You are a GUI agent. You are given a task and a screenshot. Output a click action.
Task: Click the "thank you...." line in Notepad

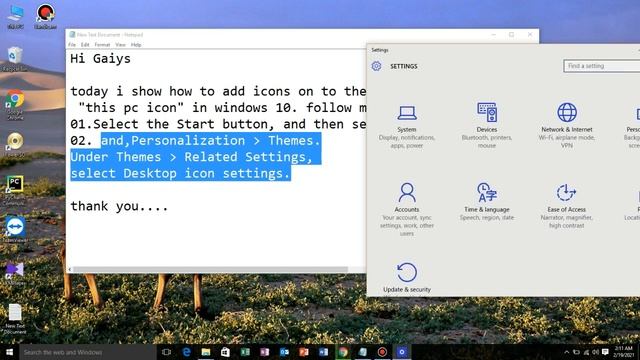(x=119, y=206)
